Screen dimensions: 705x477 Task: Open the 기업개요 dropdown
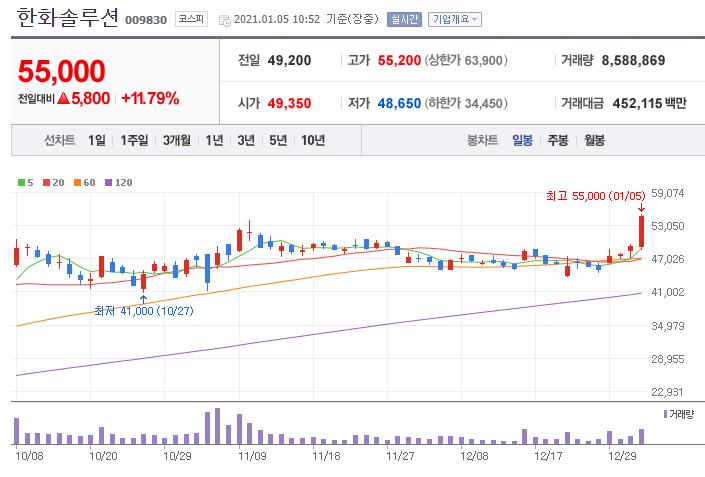pyautogui.click(x=454, y=19)
